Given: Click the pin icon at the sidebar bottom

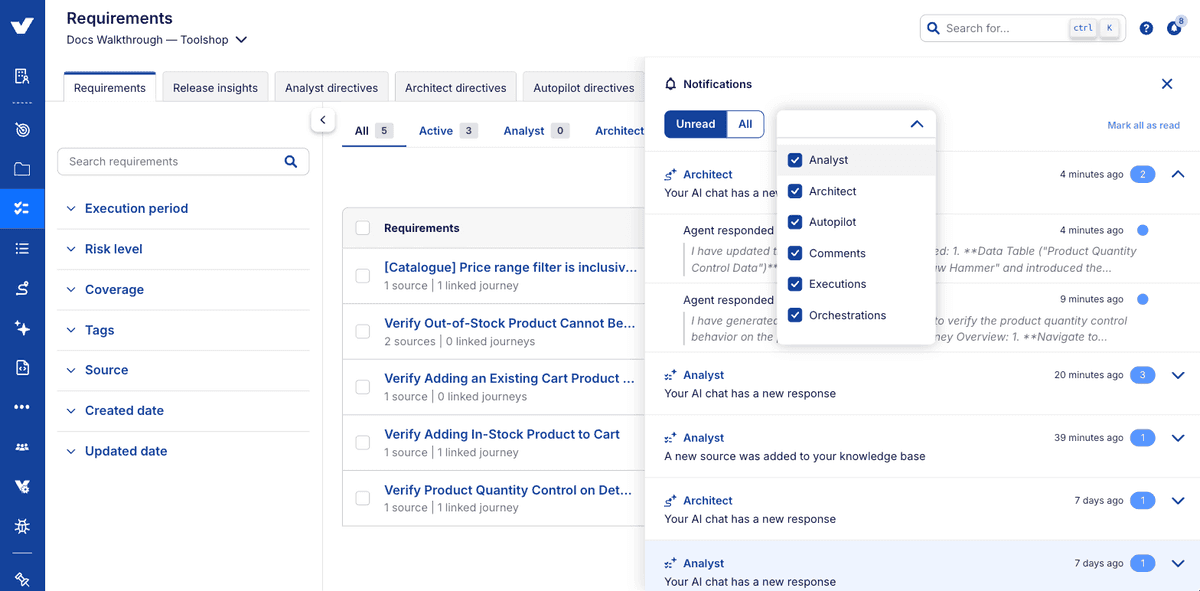Looking at the screenshot, I should click(x=22, y=579).
